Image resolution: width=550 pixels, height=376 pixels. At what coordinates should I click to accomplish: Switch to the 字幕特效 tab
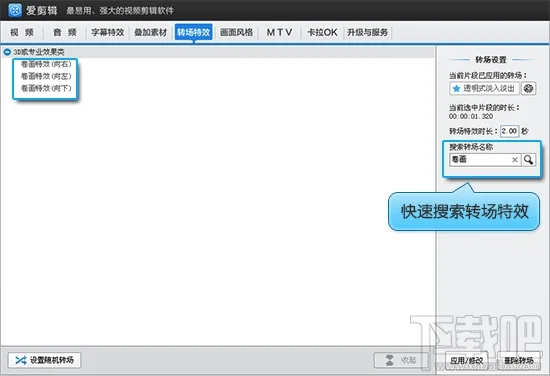pos(108,33)
